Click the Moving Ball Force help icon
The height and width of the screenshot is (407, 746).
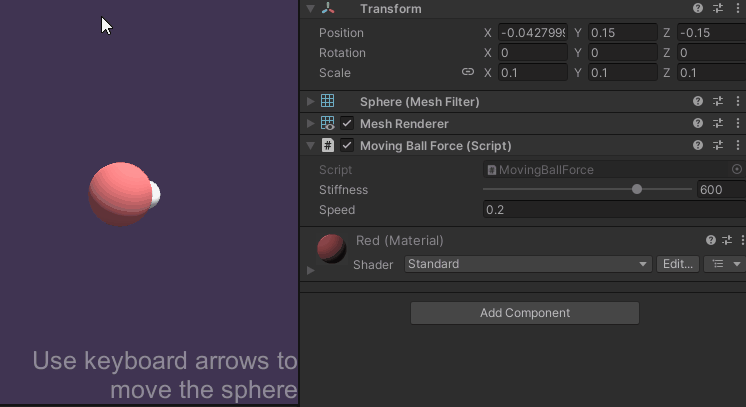(x=698, y=146)
